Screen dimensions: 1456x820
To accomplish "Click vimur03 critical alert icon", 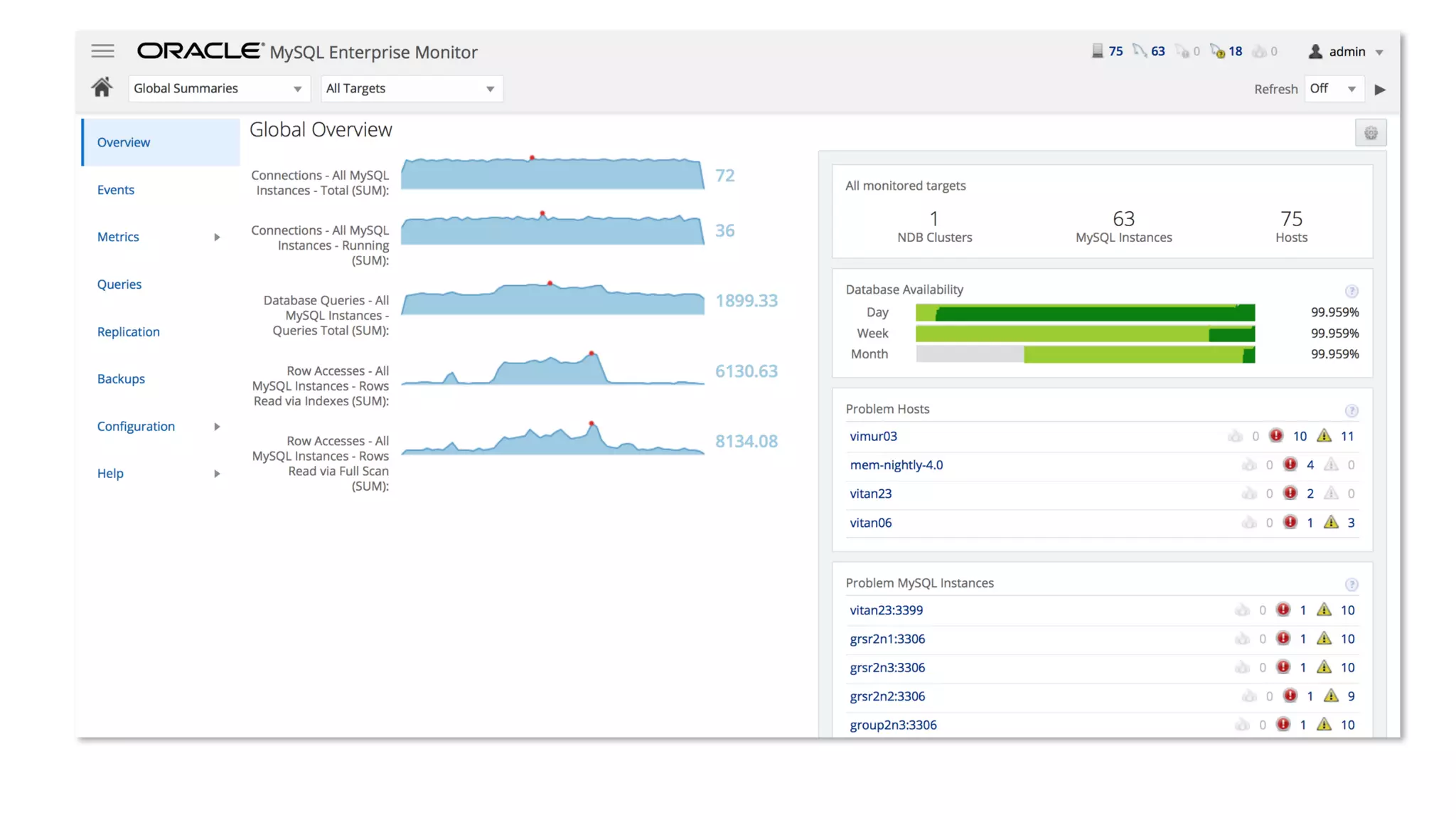I will pos(1276,436).
